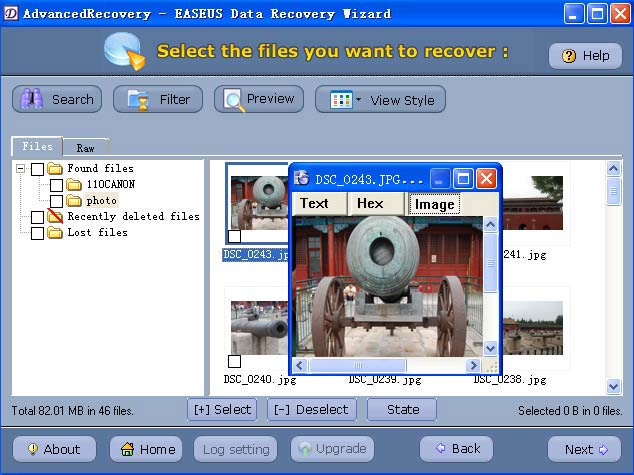Open the Filter tool

pos(158,99)
